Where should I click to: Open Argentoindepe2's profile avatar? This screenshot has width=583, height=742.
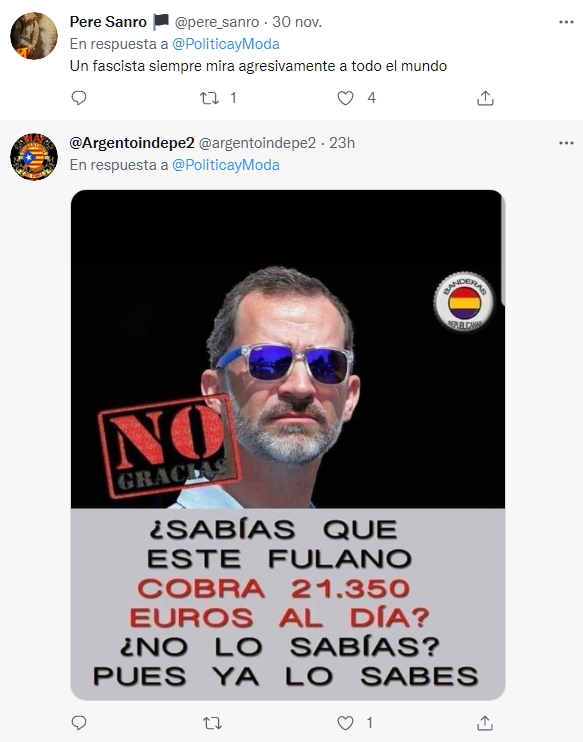tap(34, 157)
